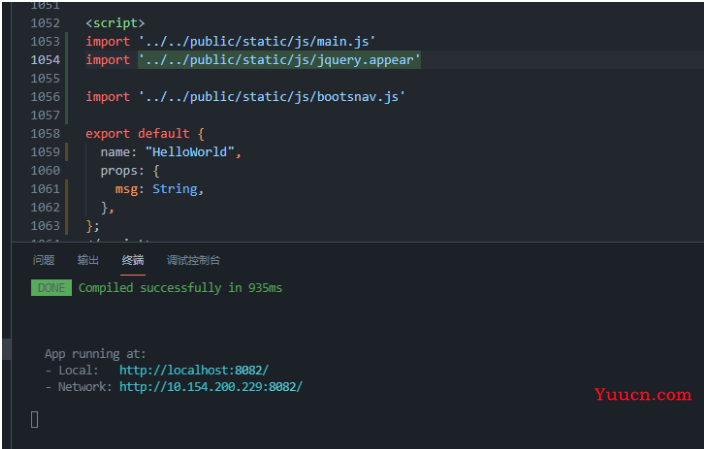Click the bootsnav.js import path string
704x449 pixels.
pos(272,97)
